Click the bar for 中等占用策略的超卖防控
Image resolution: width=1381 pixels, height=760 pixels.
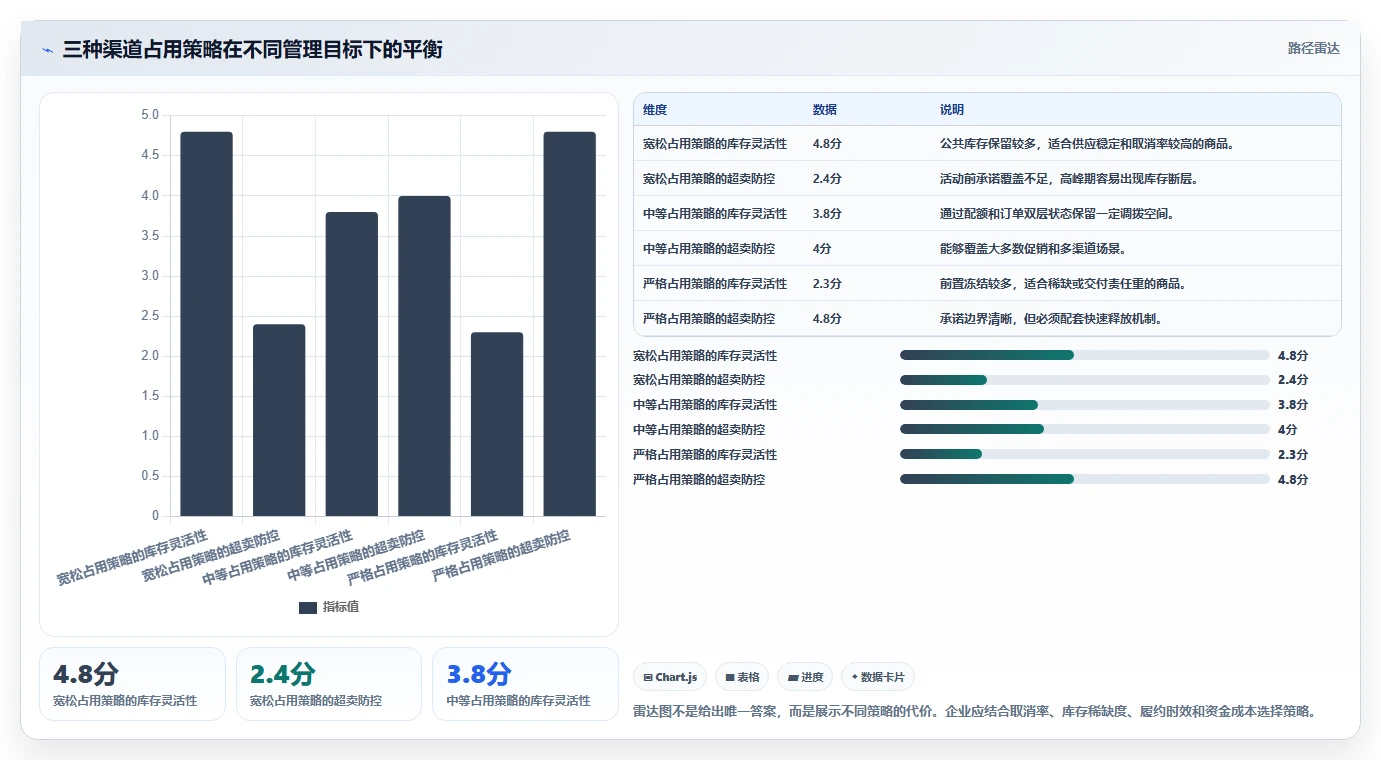(424, 356)
